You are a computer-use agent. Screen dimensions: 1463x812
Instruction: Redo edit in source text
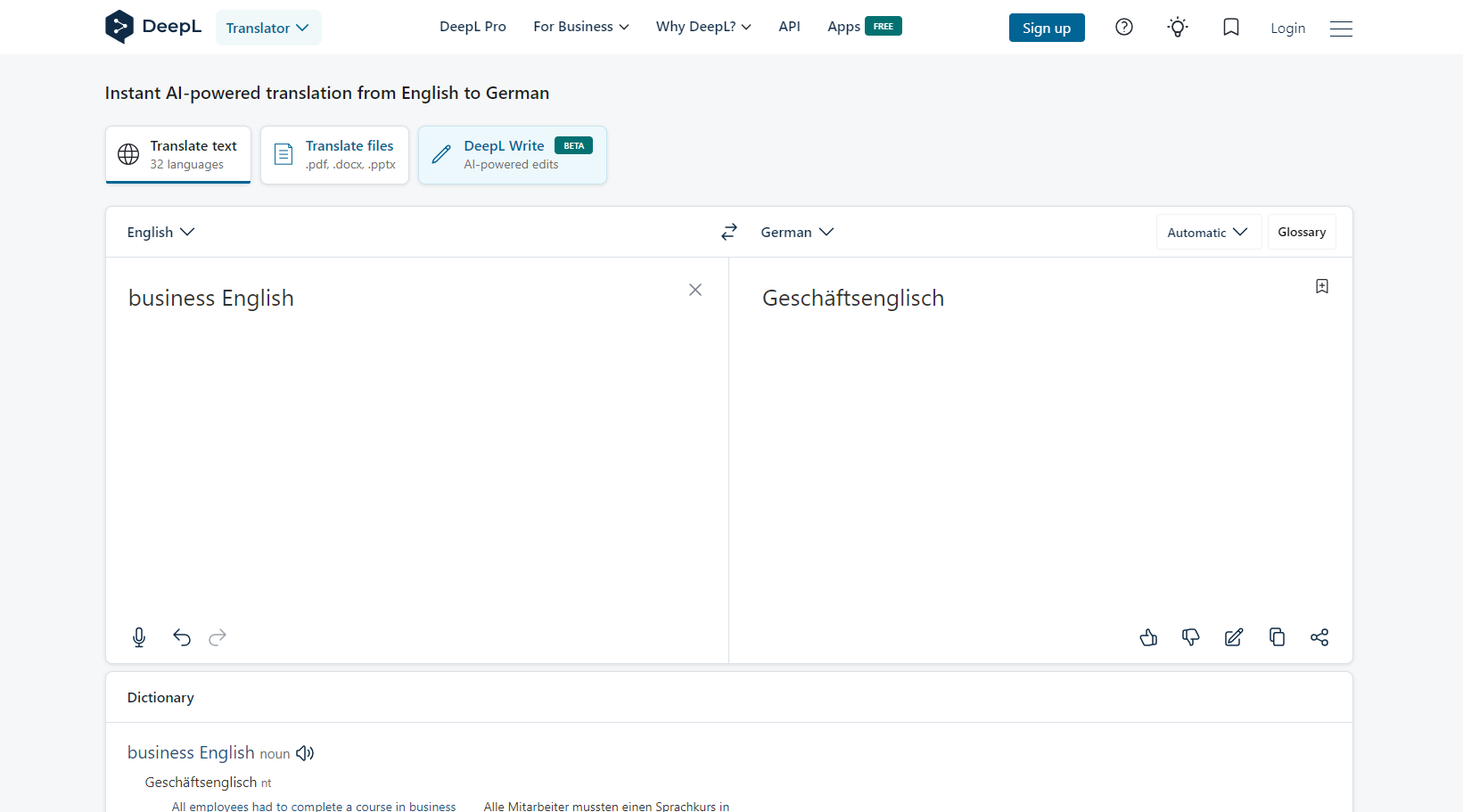tap(218, 637)
